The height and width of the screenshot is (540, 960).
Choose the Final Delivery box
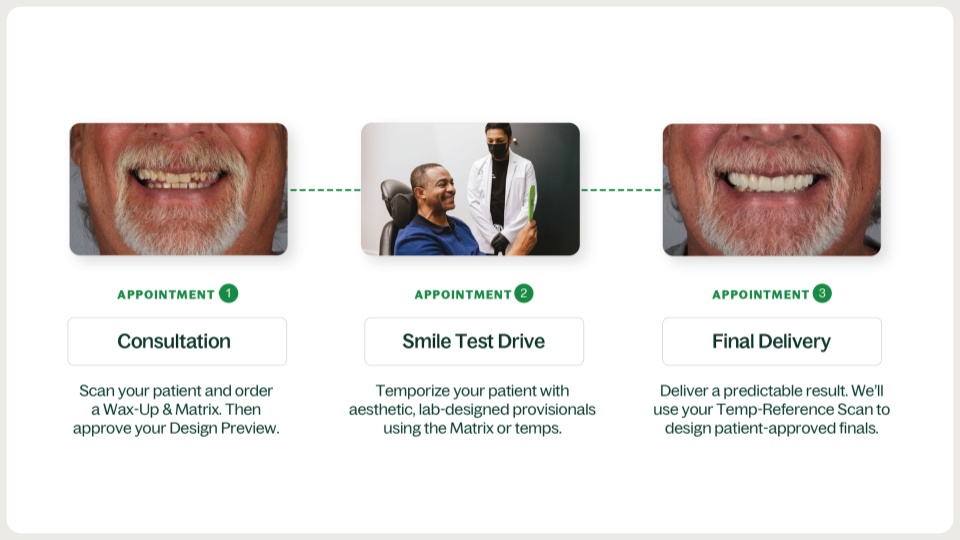click(771, 342)
